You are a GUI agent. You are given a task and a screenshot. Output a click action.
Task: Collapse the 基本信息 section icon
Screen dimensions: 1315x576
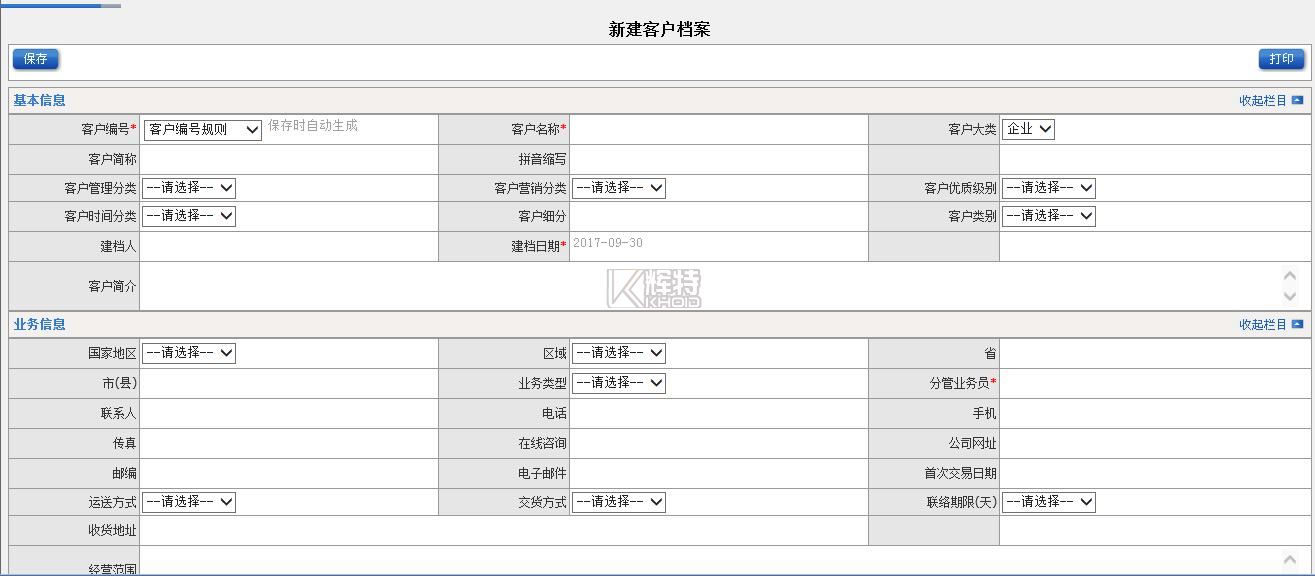(1297, 100)
